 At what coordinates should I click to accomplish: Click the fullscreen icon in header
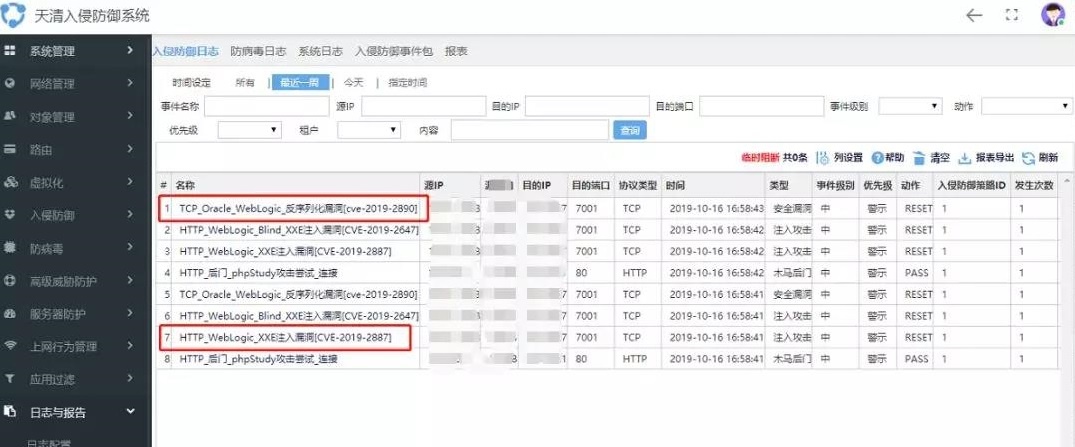pos(1011,15)
